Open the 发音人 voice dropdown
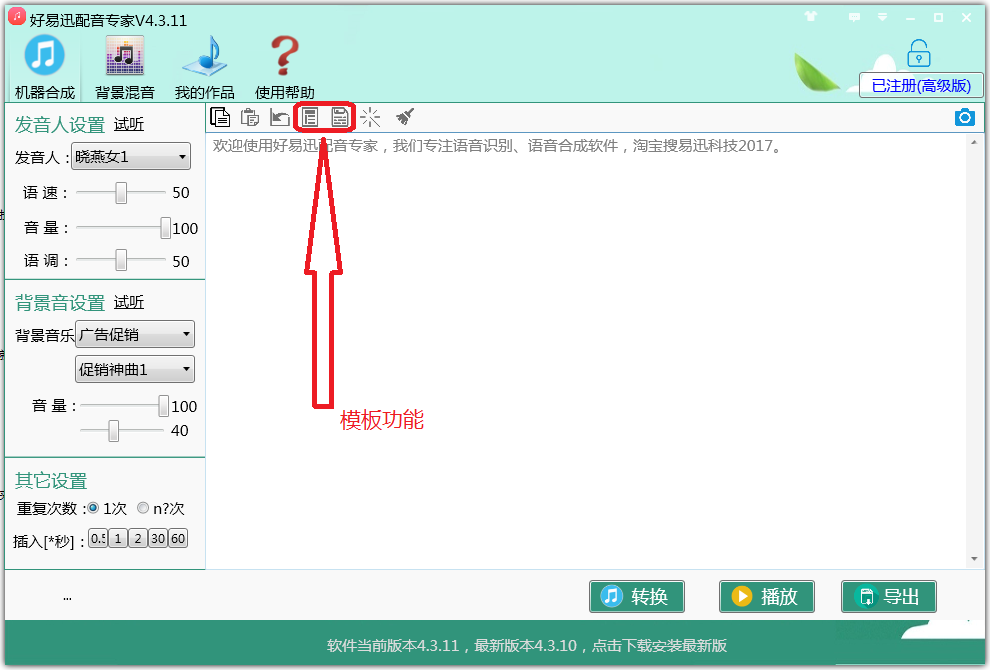 click(x=132, y=156)
